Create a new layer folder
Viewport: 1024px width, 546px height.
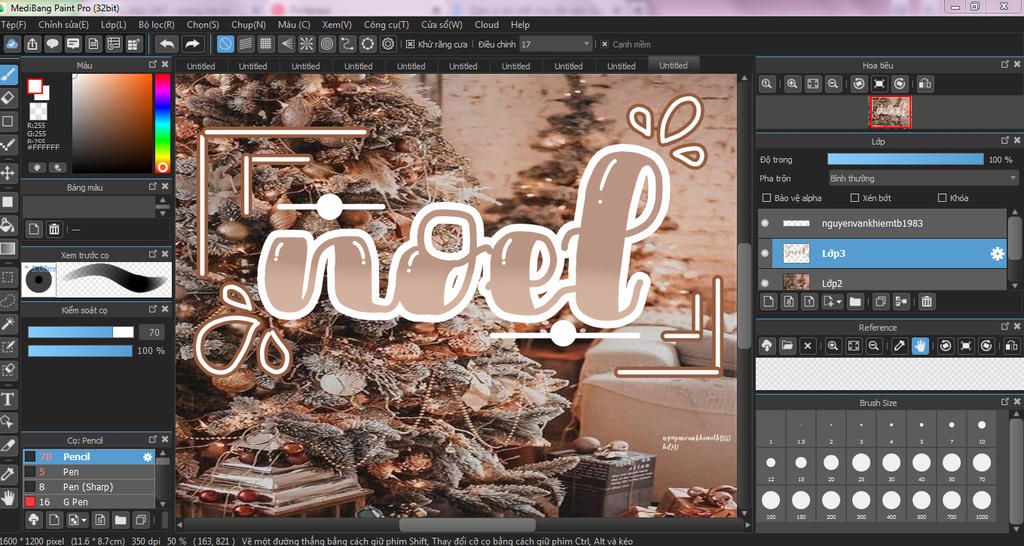coord(855,301)
